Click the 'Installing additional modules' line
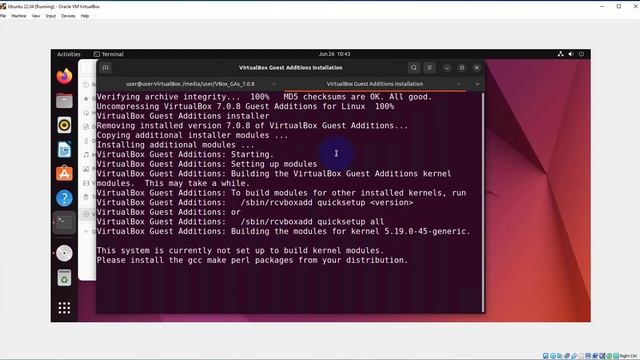Image resolution: width=640 pixels, height=360 pixels. 176,145
